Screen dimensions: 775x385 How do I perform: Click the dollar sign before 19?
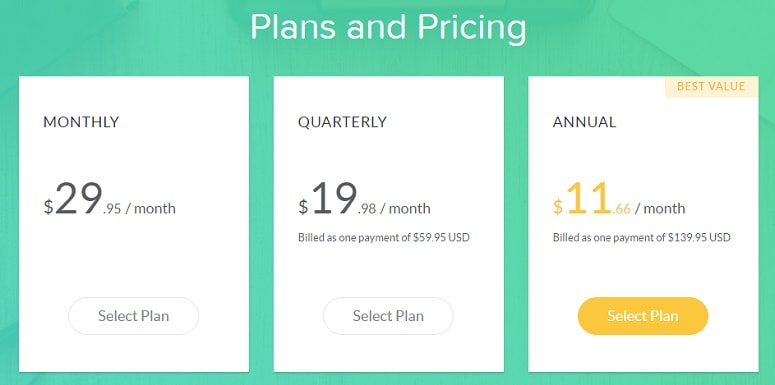[303, 207]
